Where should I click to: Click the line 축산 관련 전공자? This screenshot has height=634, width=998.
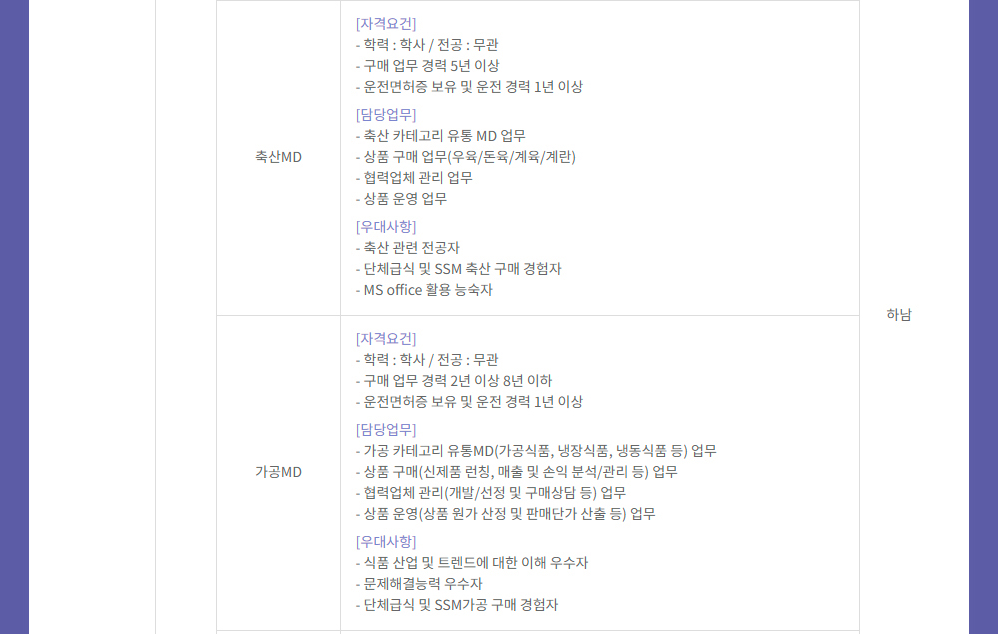coord(407,248)
